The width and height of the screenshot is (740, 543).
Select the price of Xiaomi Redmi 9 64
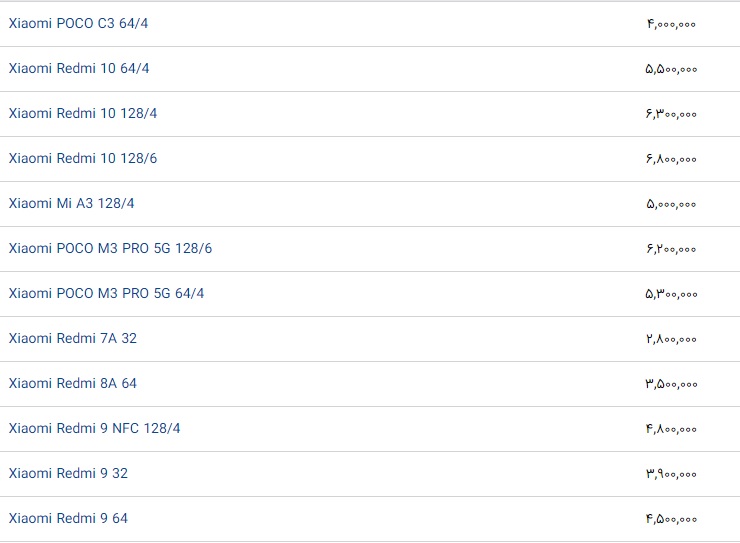point(671,518)
